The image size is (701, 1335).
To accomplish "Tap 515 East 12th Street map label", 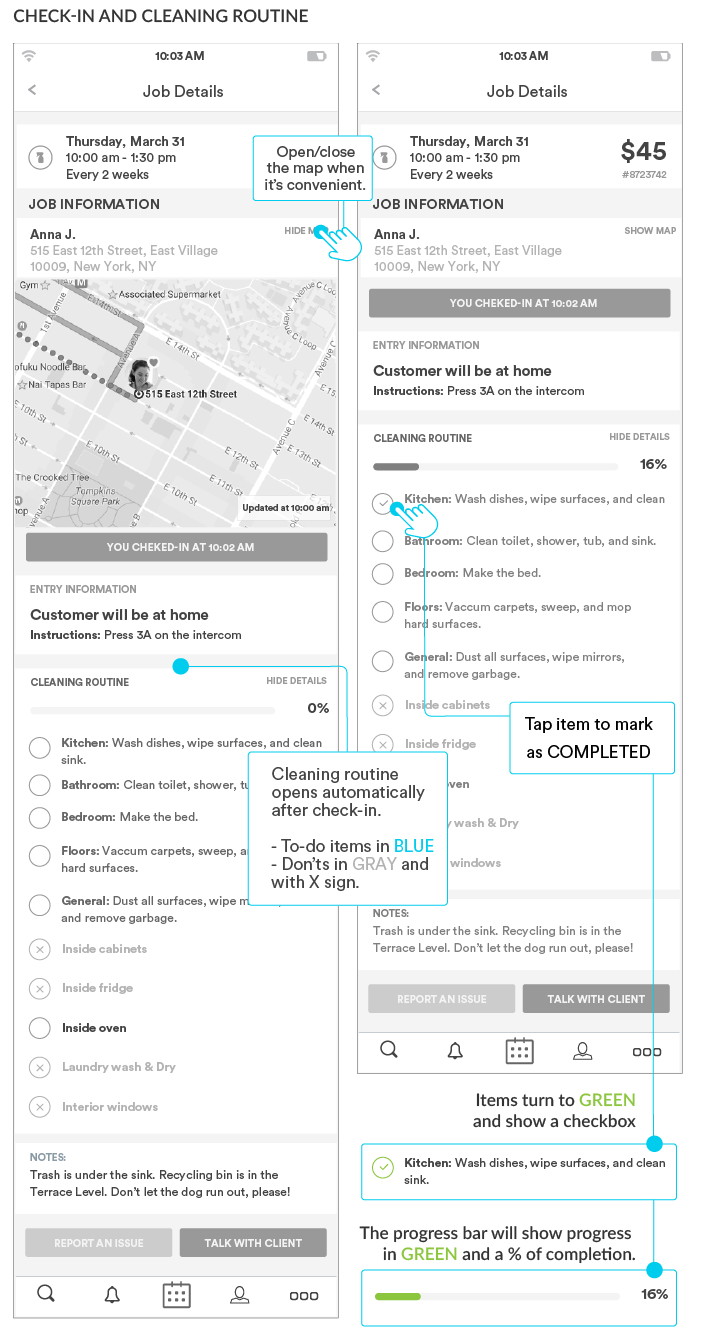I will [x=192, y=394].
